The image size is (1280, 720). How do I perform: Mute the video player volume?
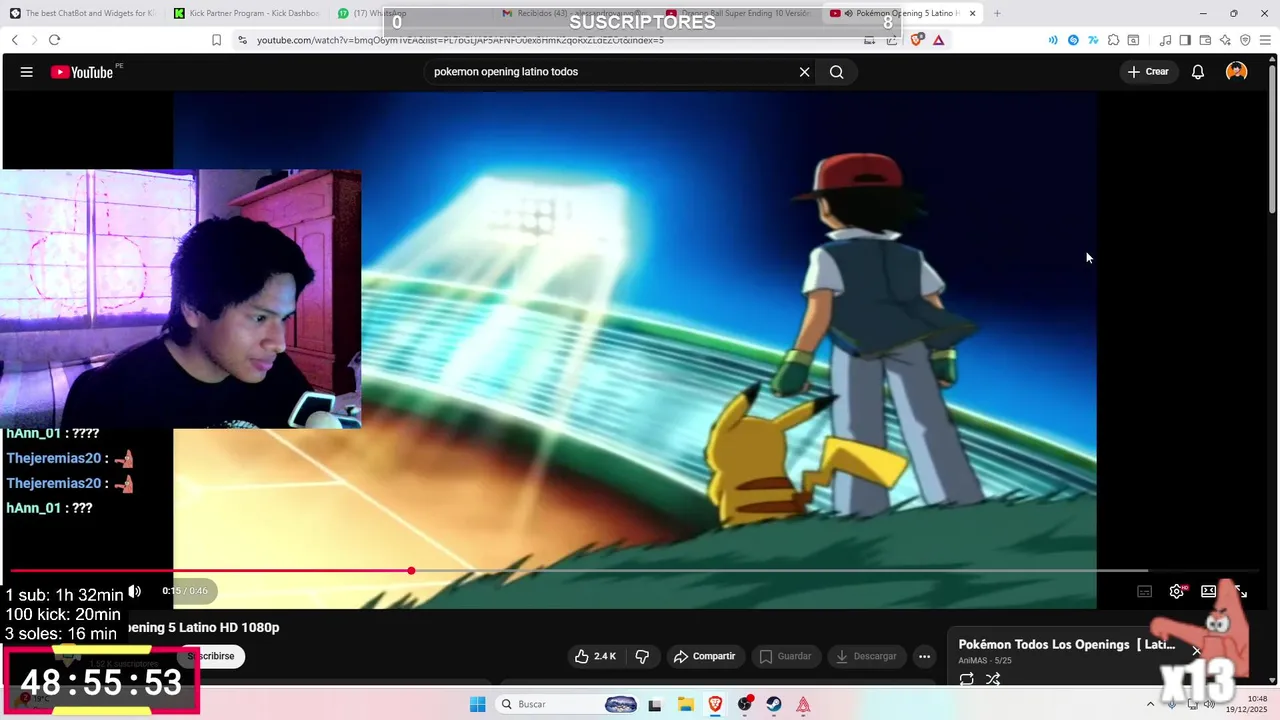tap(134, 591)
